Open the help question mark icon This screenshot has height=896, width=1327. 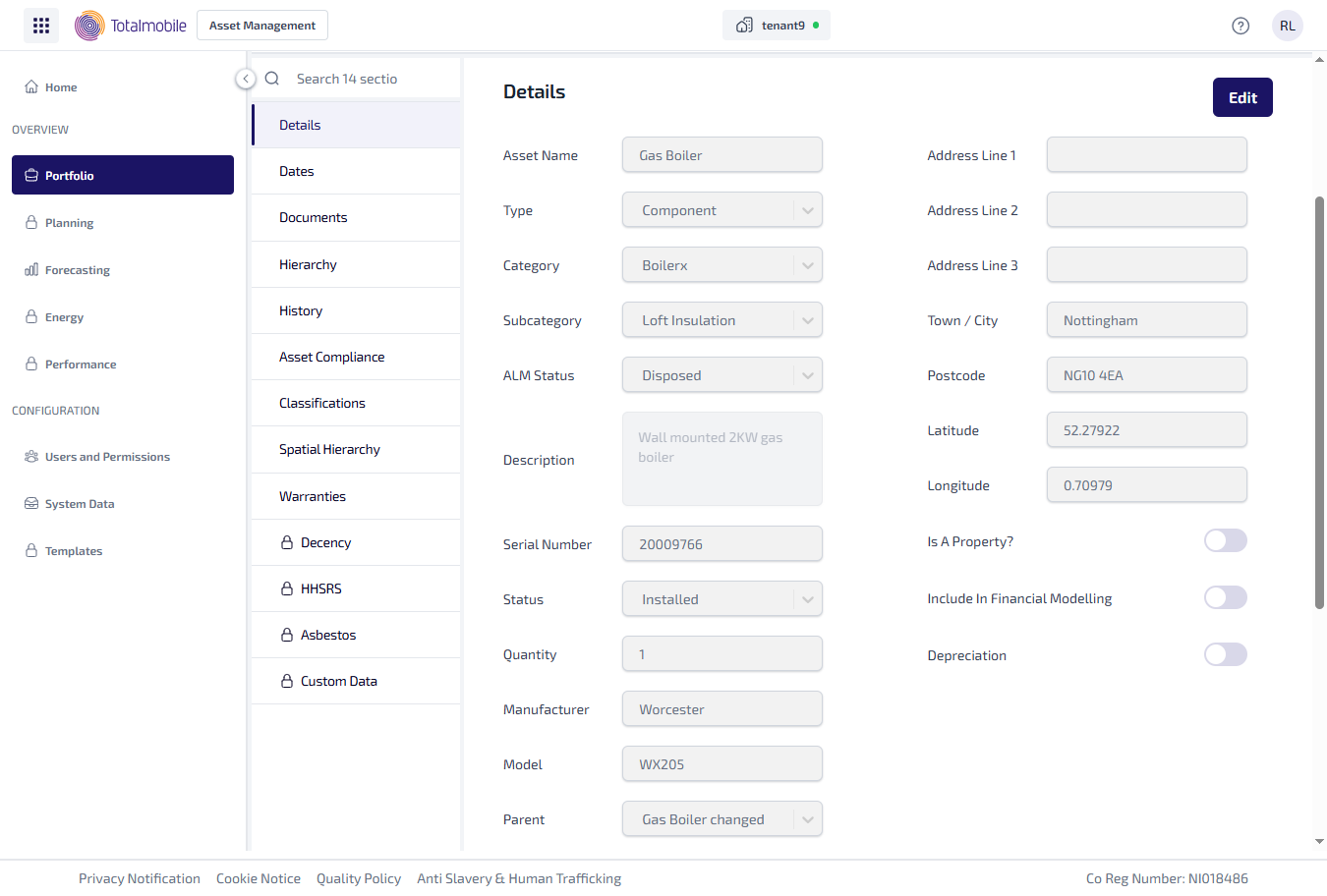[1240, 26]
